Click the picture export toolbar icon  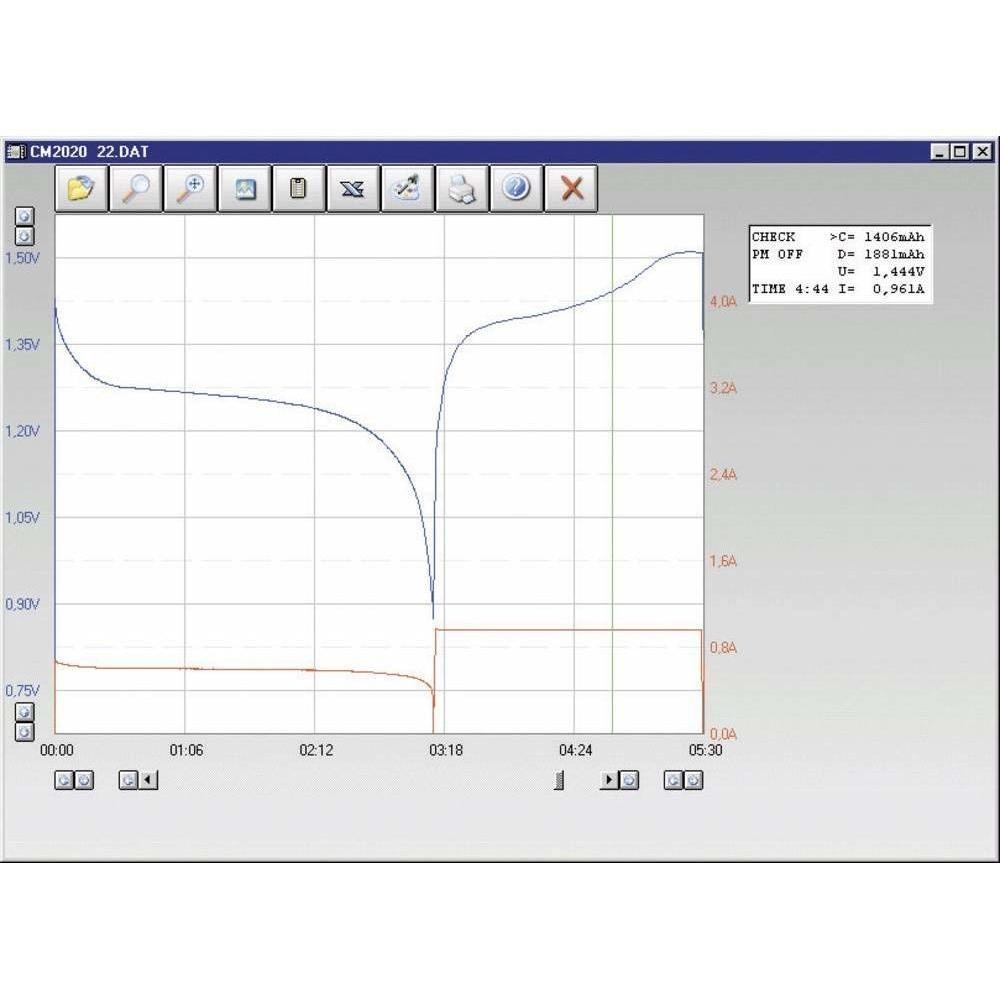click(245, 188)
